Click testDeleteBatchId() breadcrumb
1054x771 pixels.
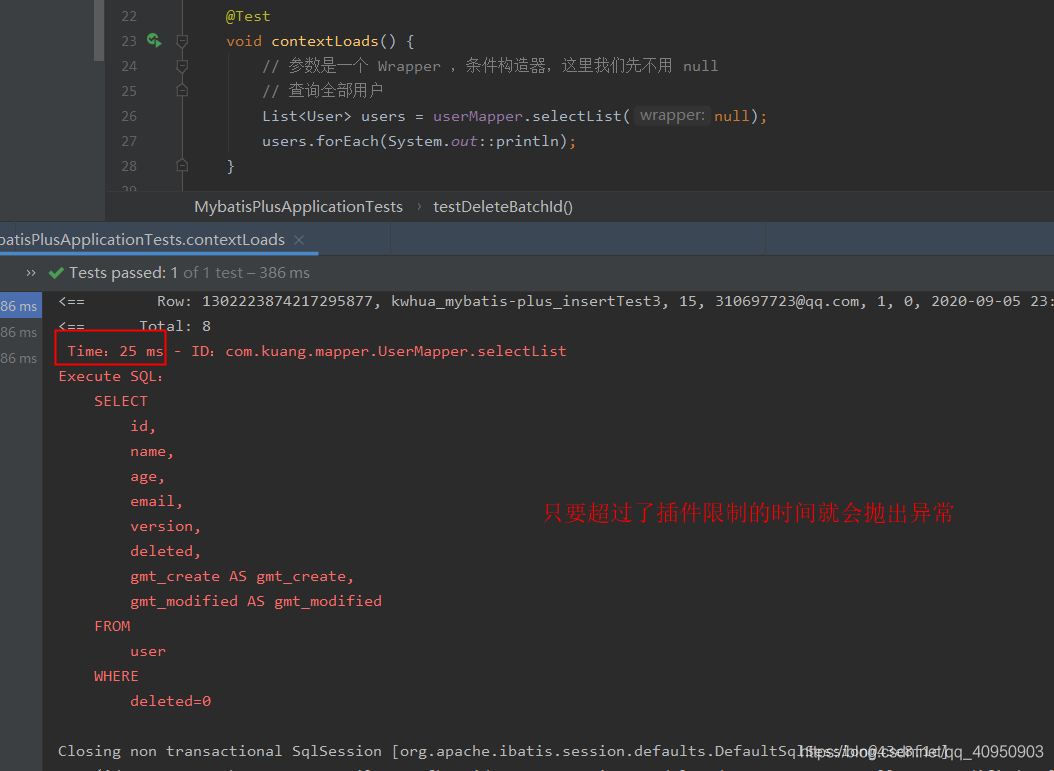pos(503,207)
